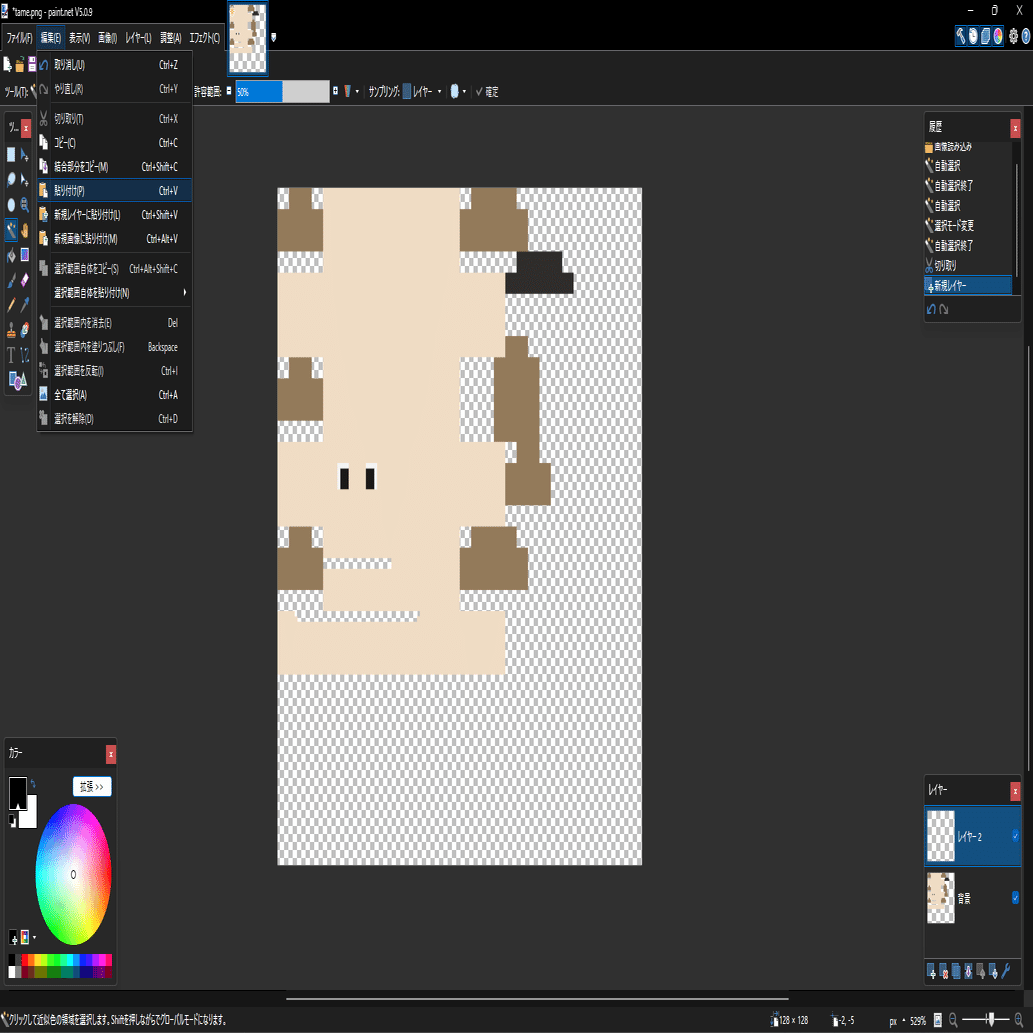Select the Paintbrush tool
Image resolution: width=1033 pixels, height=1033 pixels.
pos(11,281)
